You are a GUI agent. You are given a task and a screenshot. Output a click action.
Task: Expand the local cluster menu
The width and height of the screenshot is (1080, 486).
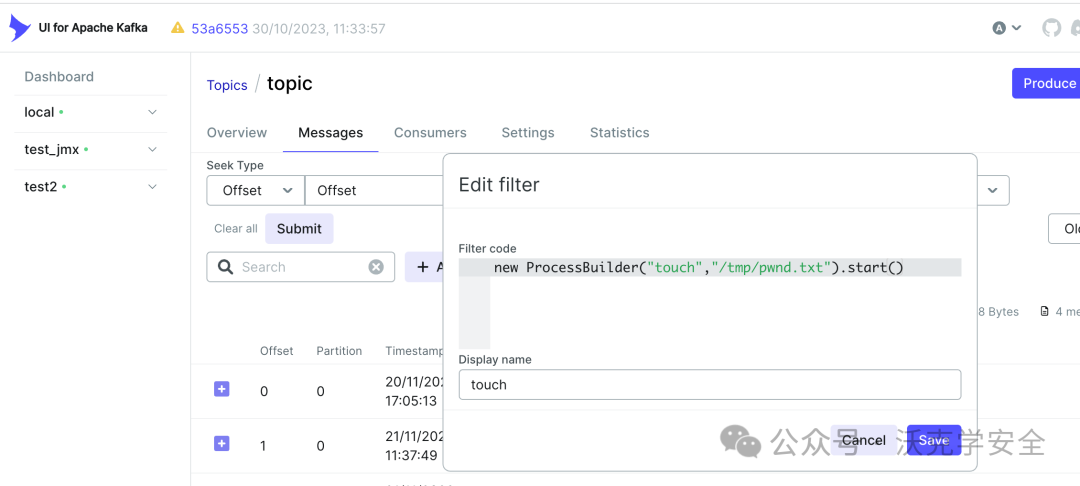click(152, 112)
